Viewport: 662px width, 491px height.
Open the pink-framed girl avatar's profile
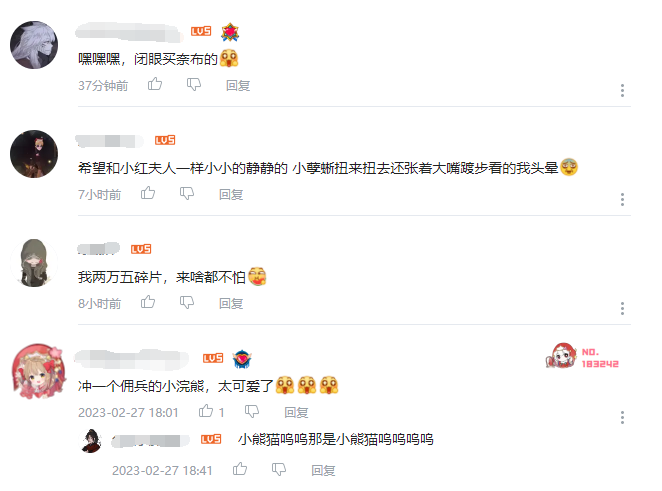click(38, 371)
